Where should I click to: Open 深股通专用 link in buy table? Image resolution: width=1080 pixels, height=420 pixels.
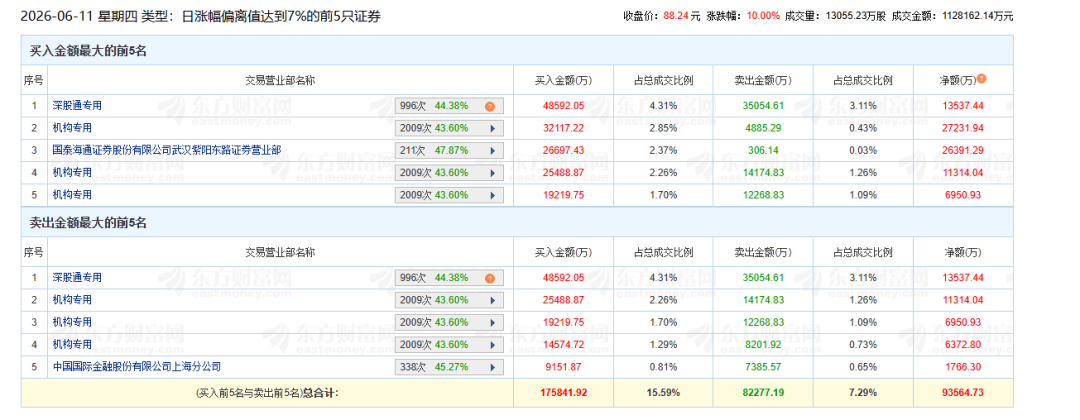tap(77, 106)
